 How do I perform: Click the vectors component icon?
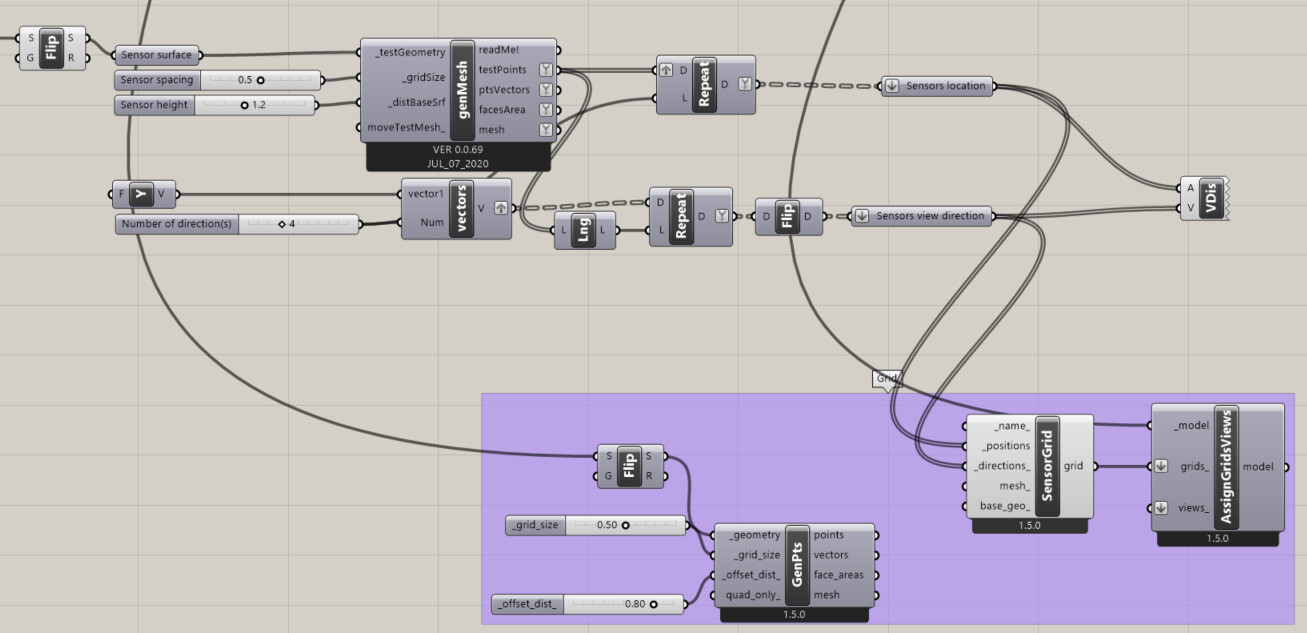461,208
